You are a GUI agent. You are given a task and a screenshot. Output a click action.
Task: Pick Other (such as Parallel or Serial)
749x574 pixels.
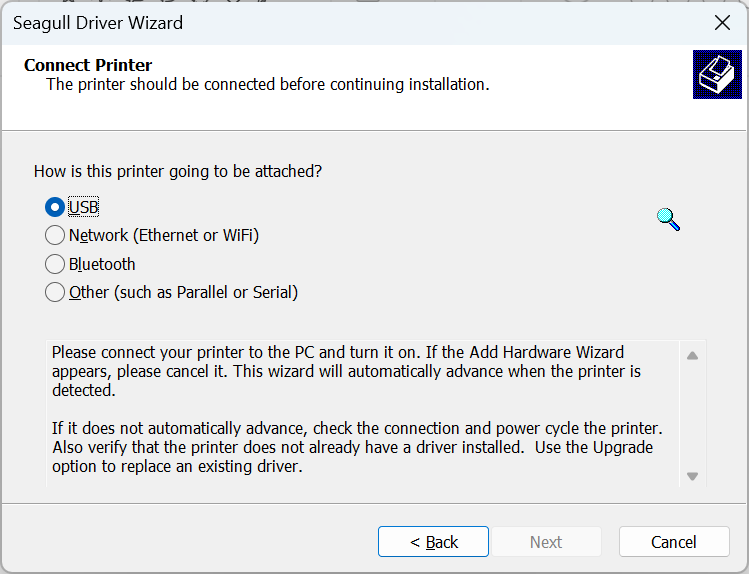[55, 293]
